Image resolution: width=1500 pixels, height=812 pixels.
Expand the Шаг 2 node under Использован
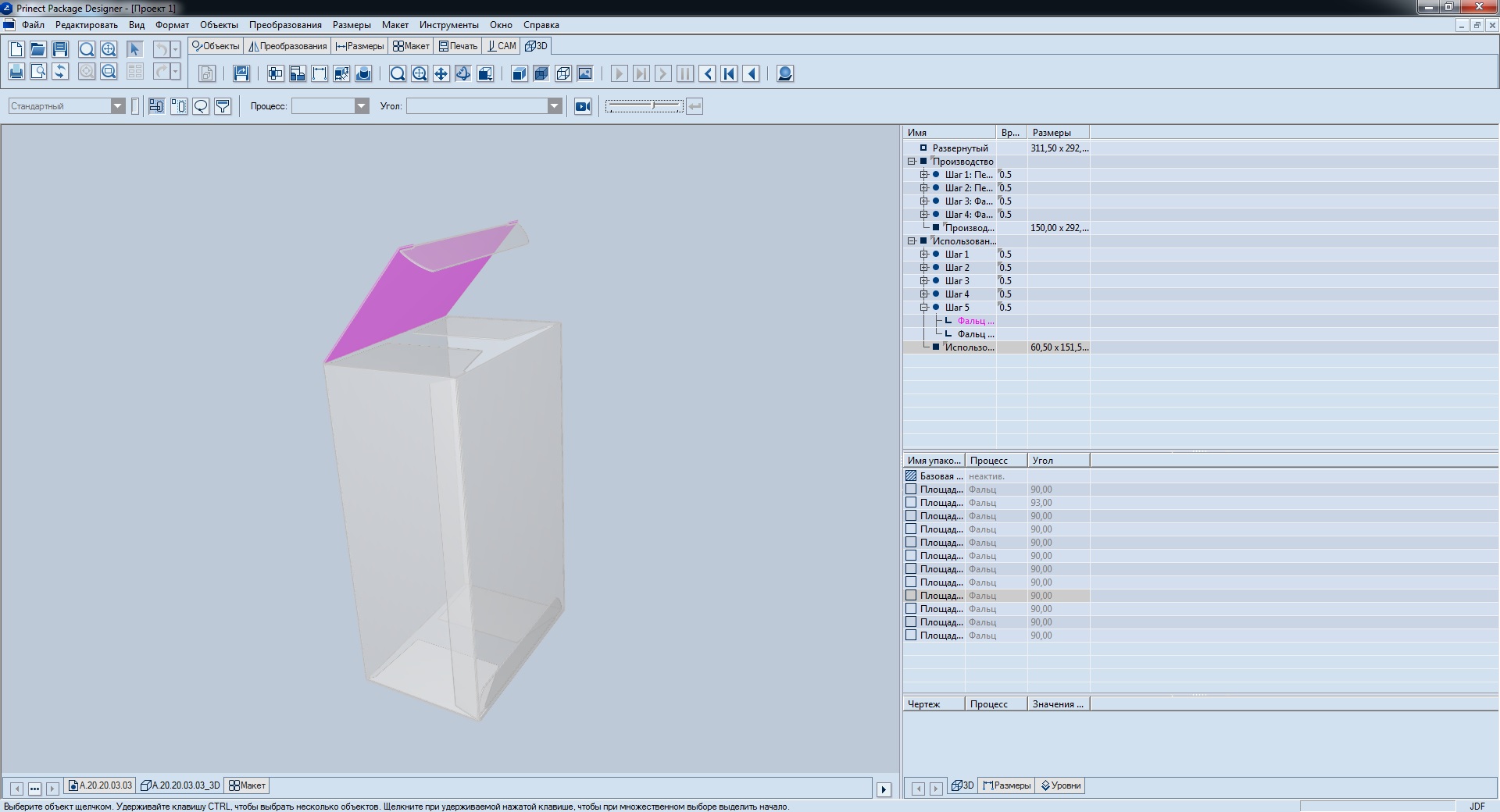pyautogui.click(x=923, y=267)
